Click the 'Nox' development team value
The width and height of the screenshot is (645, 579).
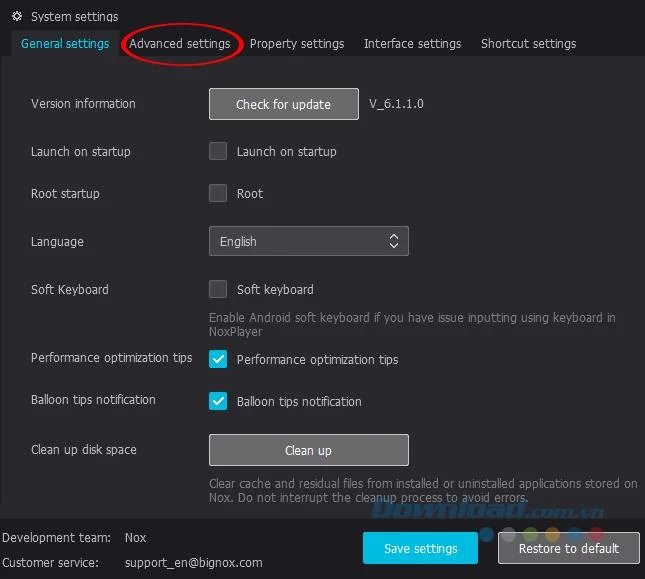tap(135, 537)
